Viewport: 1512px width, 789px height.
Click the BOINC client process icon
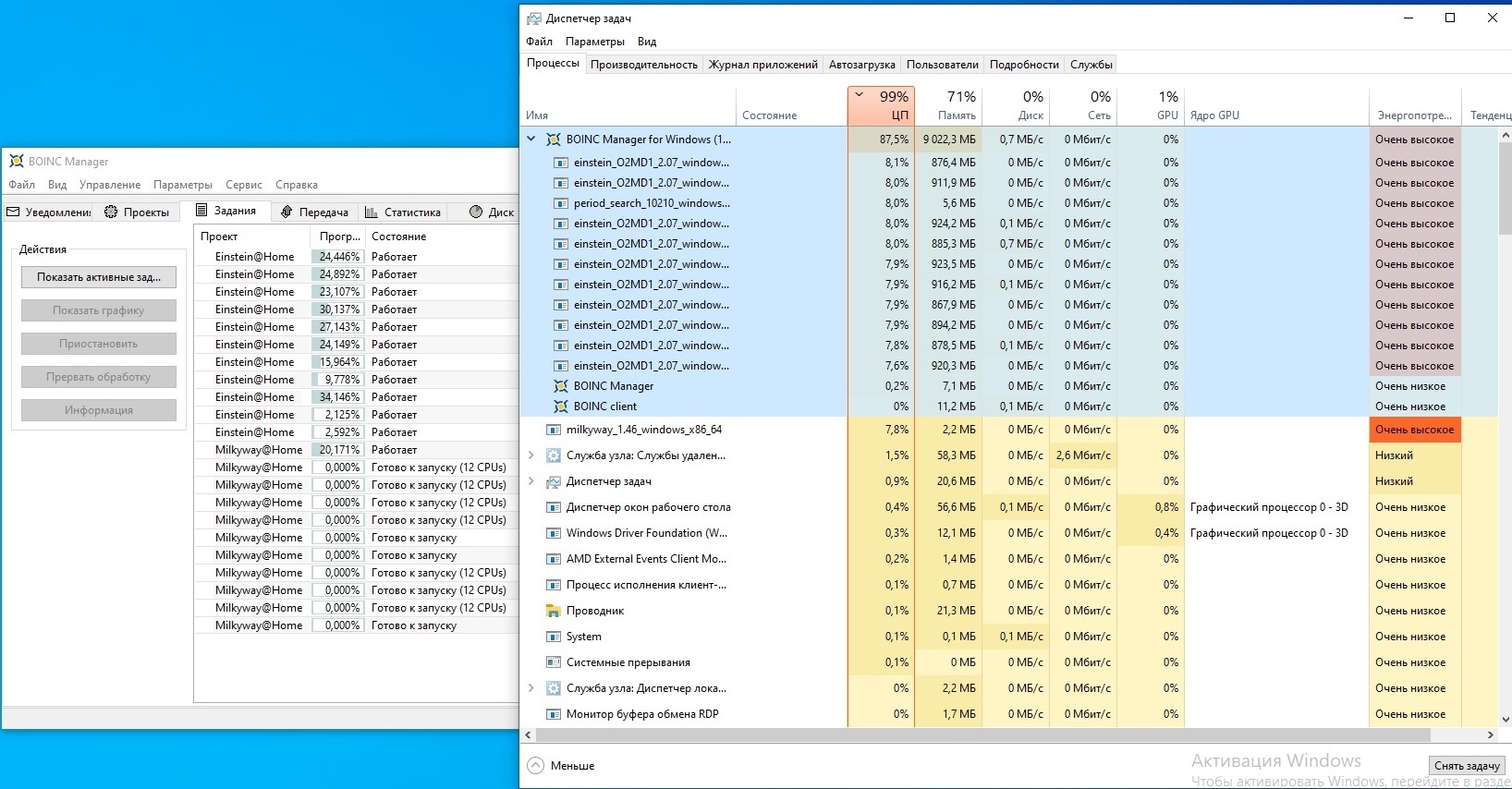tap(560, 407)
